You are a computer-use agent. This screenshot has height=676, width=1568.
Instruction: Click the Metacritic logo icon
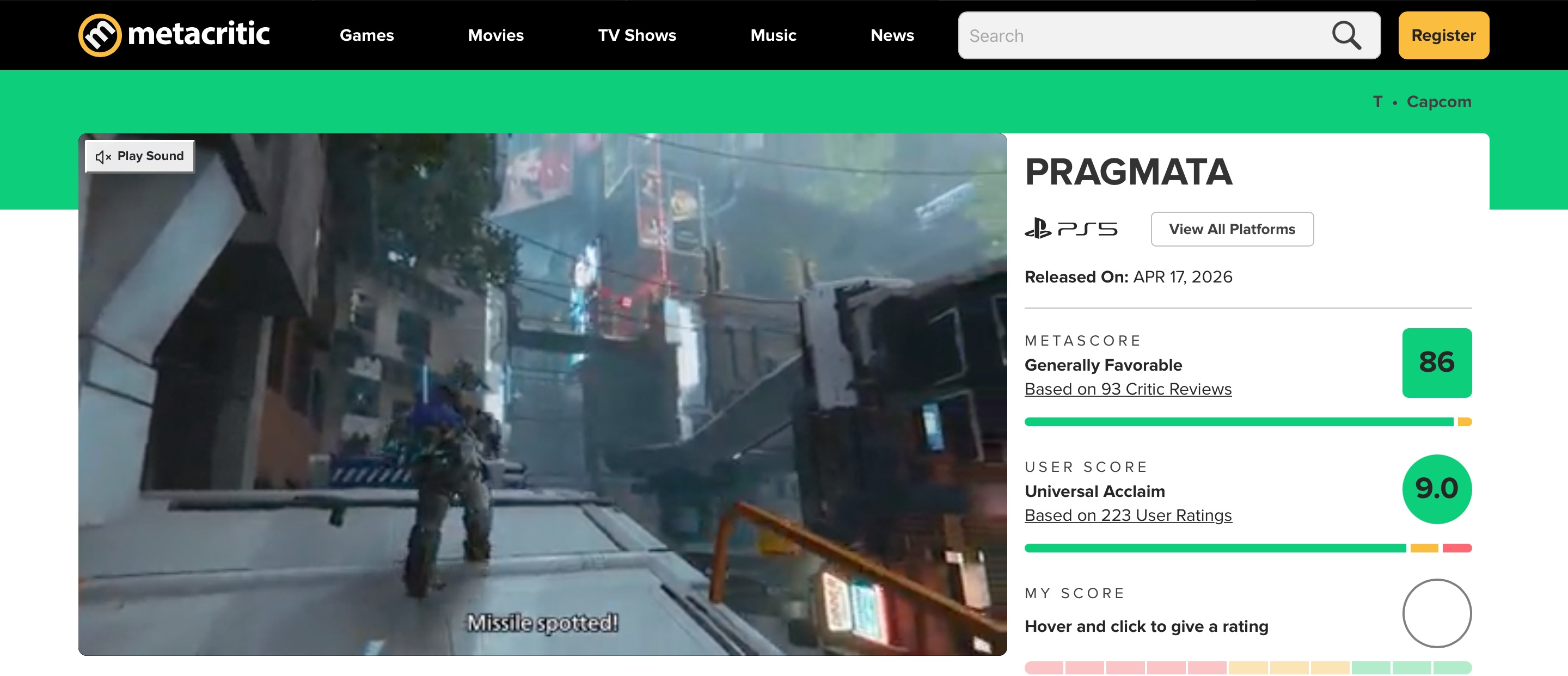point(100,35)
